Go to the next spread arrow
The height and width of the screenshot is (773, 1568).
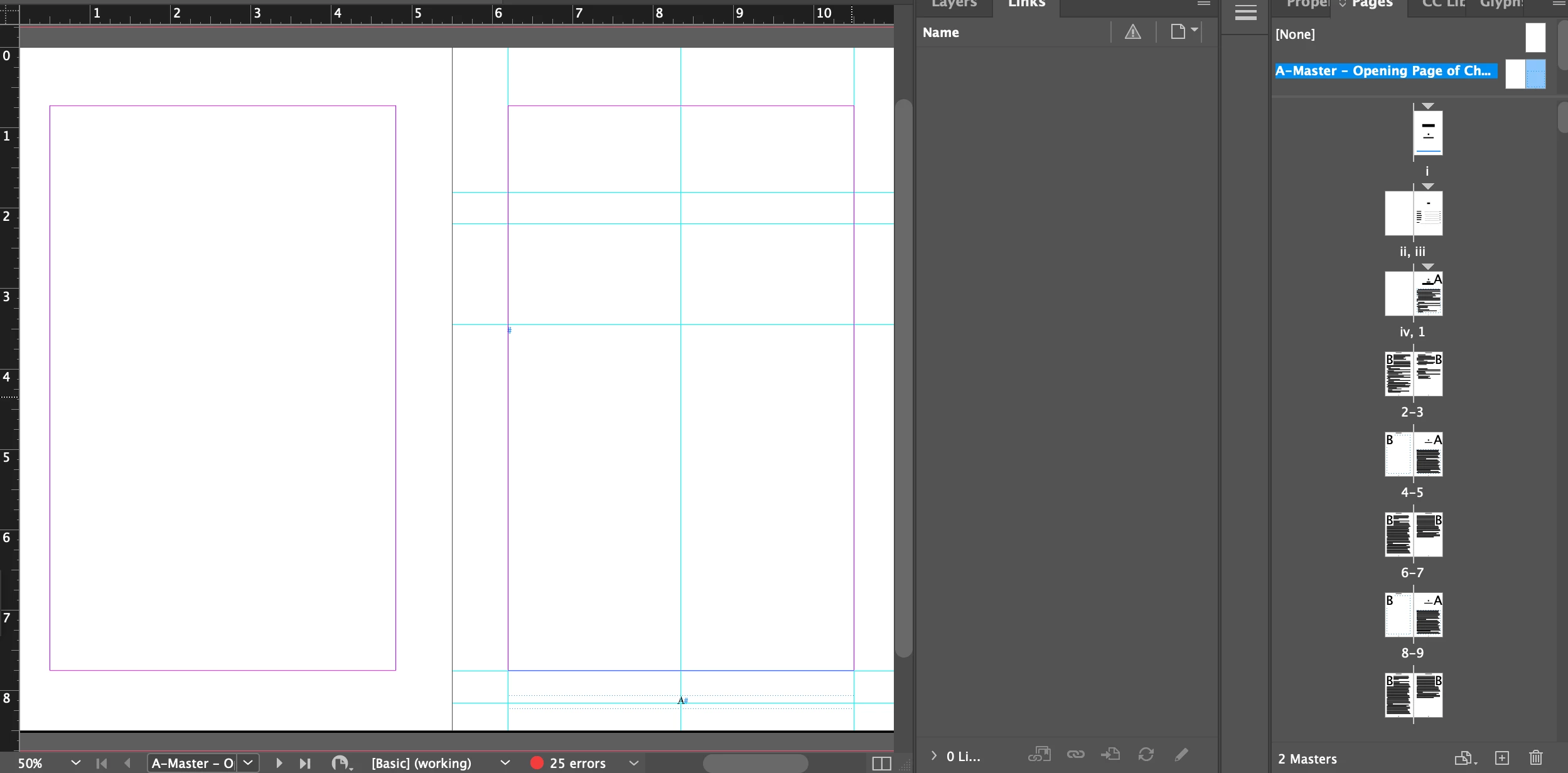coord(279,763)
